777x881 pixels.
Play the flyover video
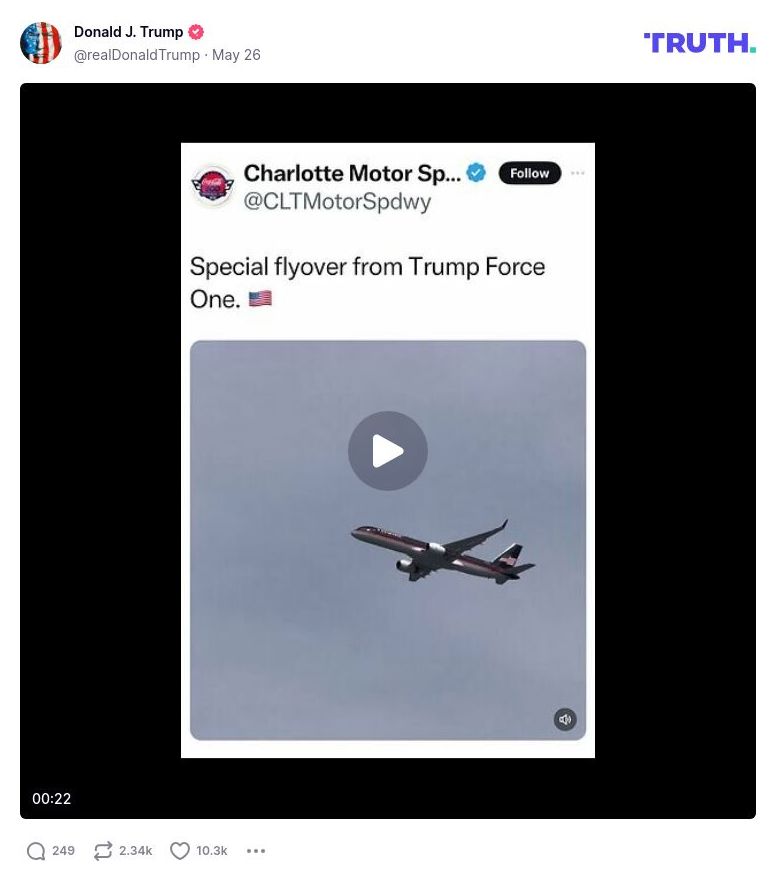[388, 451]
